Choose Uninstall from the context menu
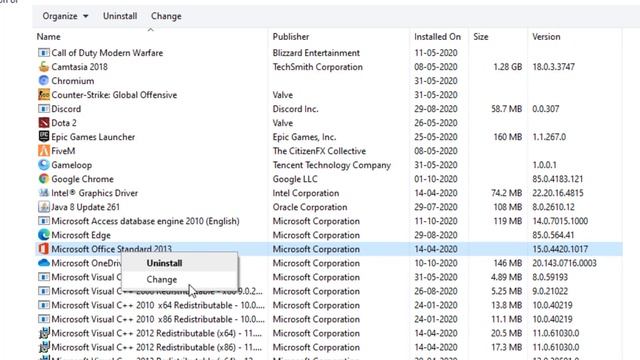 coord(180,263)
